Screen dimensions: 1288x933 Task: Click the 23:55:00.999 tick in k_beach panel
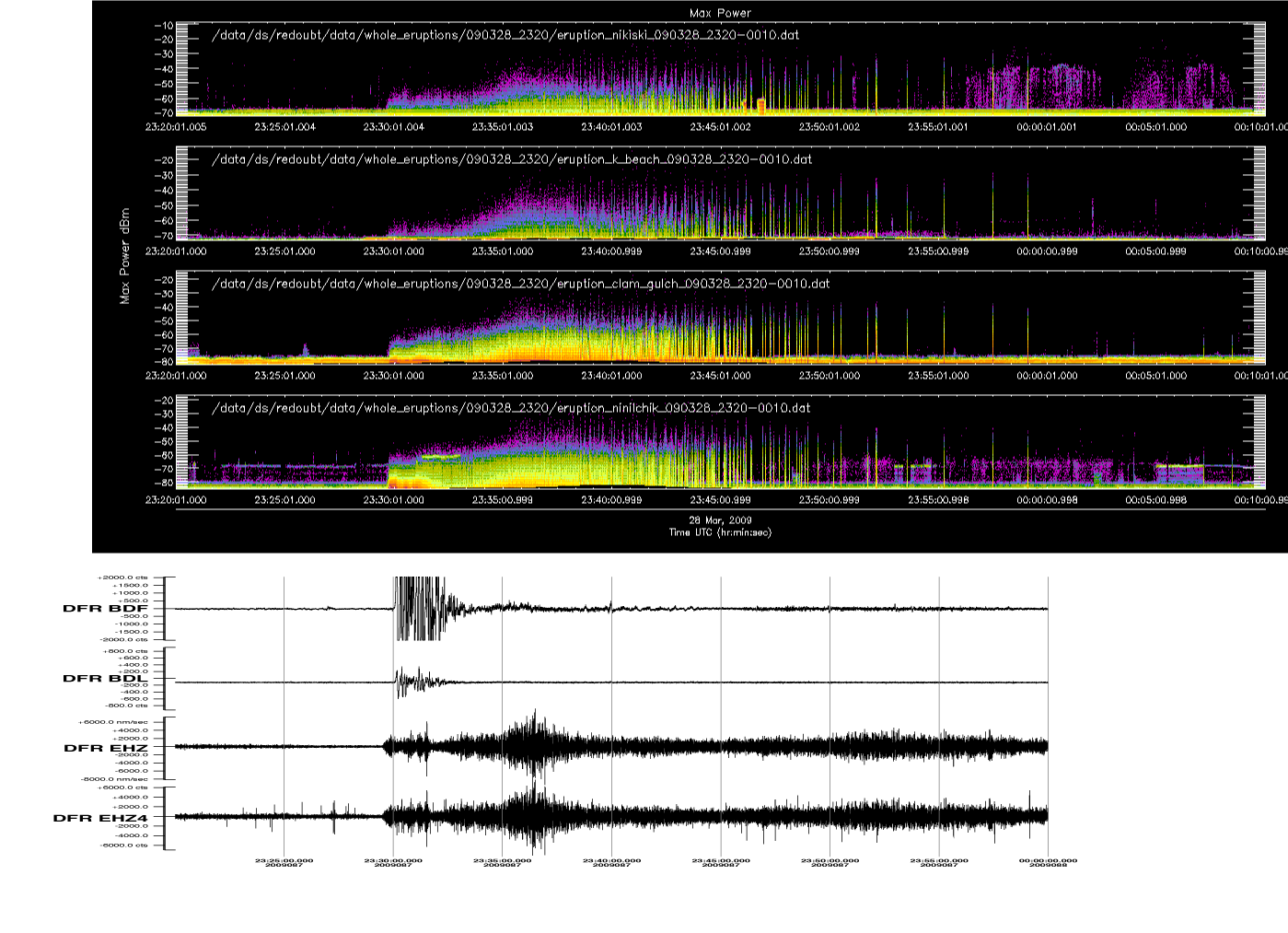937,251
